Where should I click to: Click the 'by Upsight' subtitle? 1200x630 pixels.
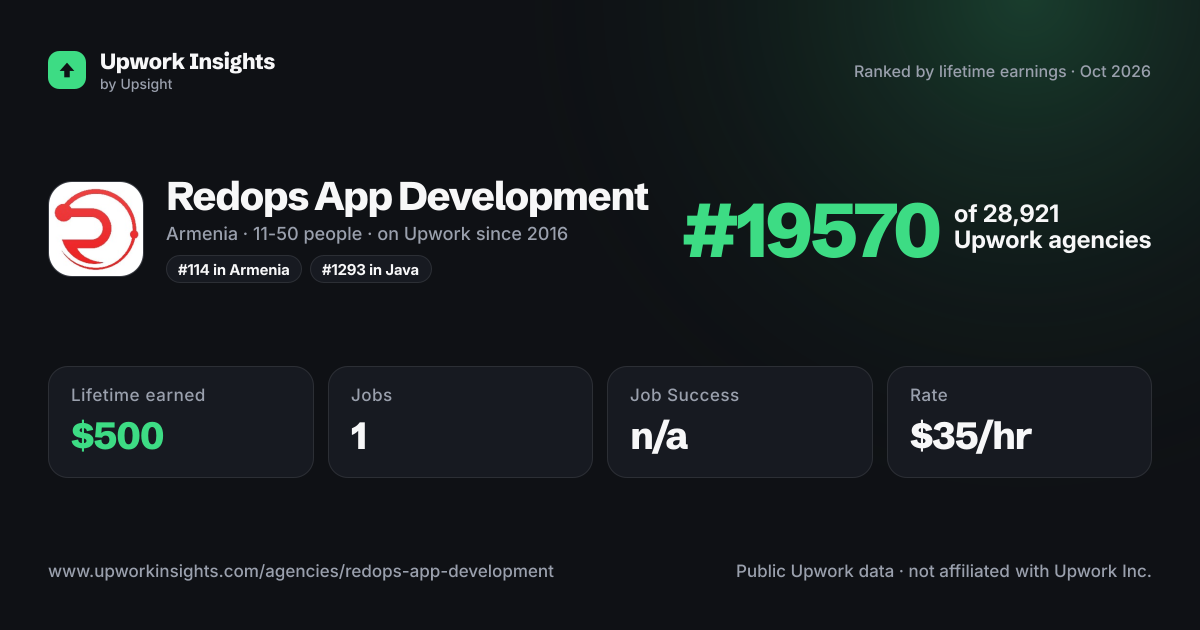[136, 85]
